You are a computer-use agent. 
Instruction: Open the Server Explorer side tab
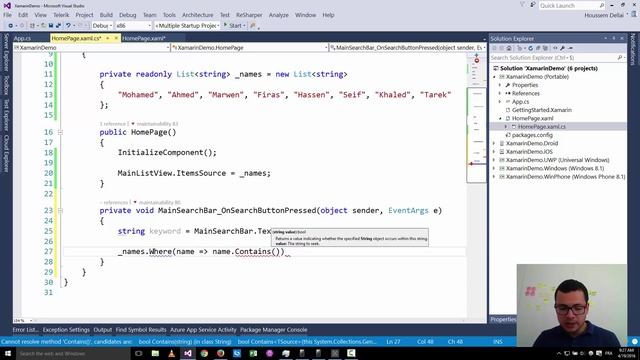coord(6,53)
